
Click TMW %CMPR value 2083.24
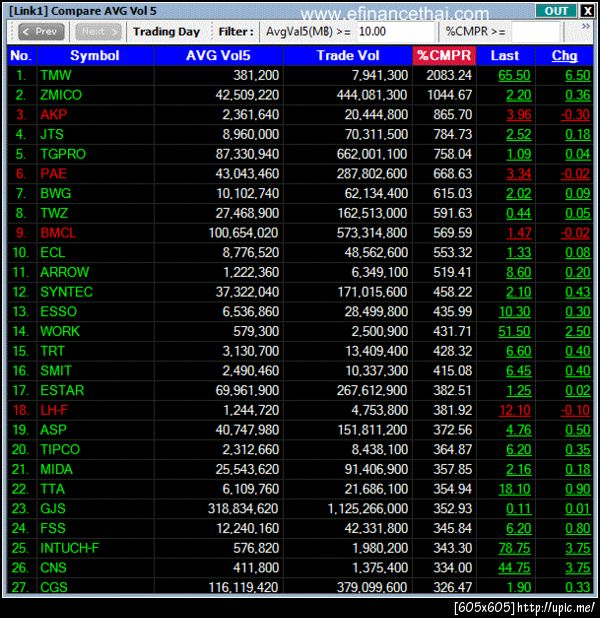pyautogui.click(x=449, y=75)
